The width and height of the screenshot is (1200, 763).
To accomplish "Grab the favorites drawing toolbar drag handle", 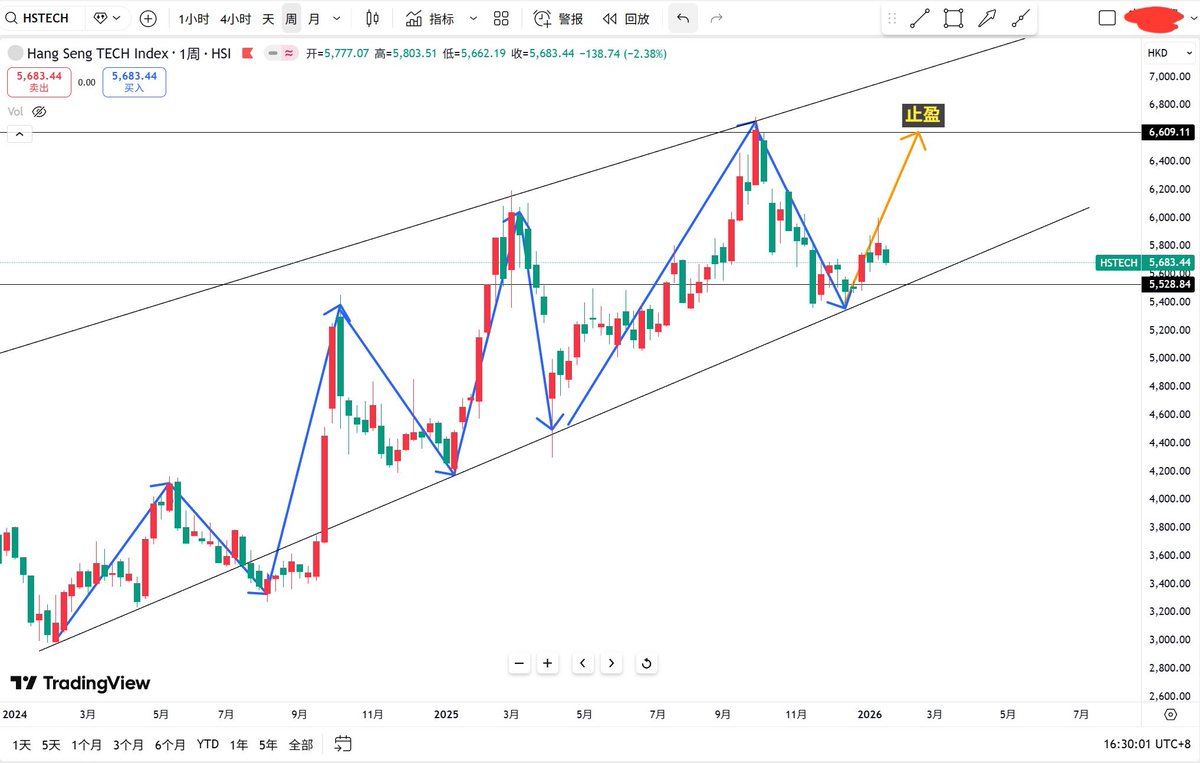I will point(892,18).
